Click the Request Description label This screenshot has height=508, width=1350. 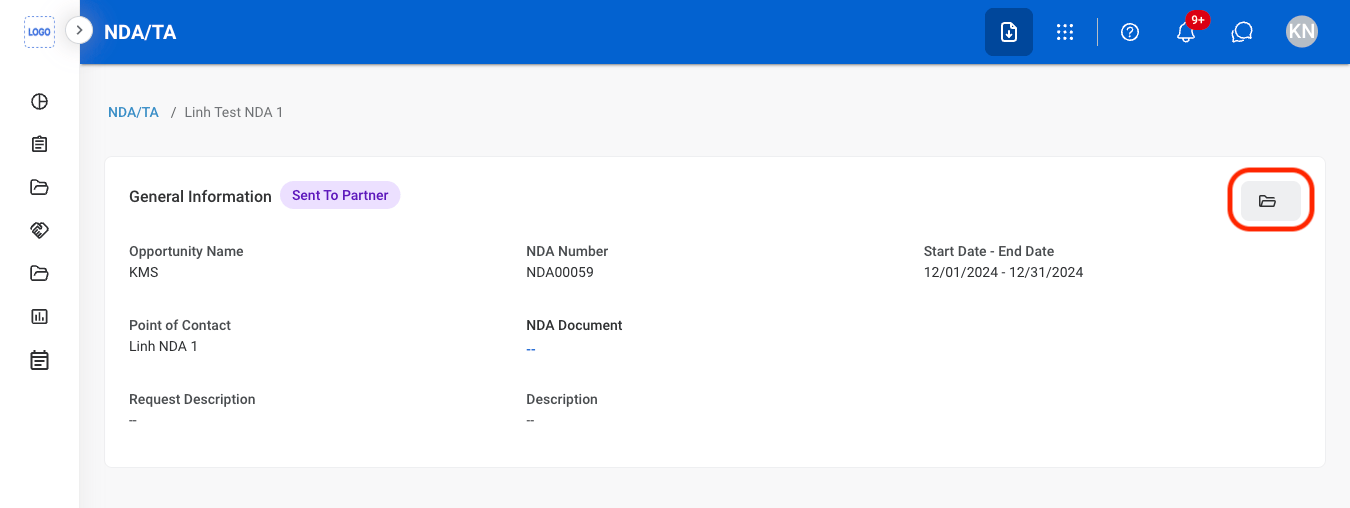tap(192, 399)
